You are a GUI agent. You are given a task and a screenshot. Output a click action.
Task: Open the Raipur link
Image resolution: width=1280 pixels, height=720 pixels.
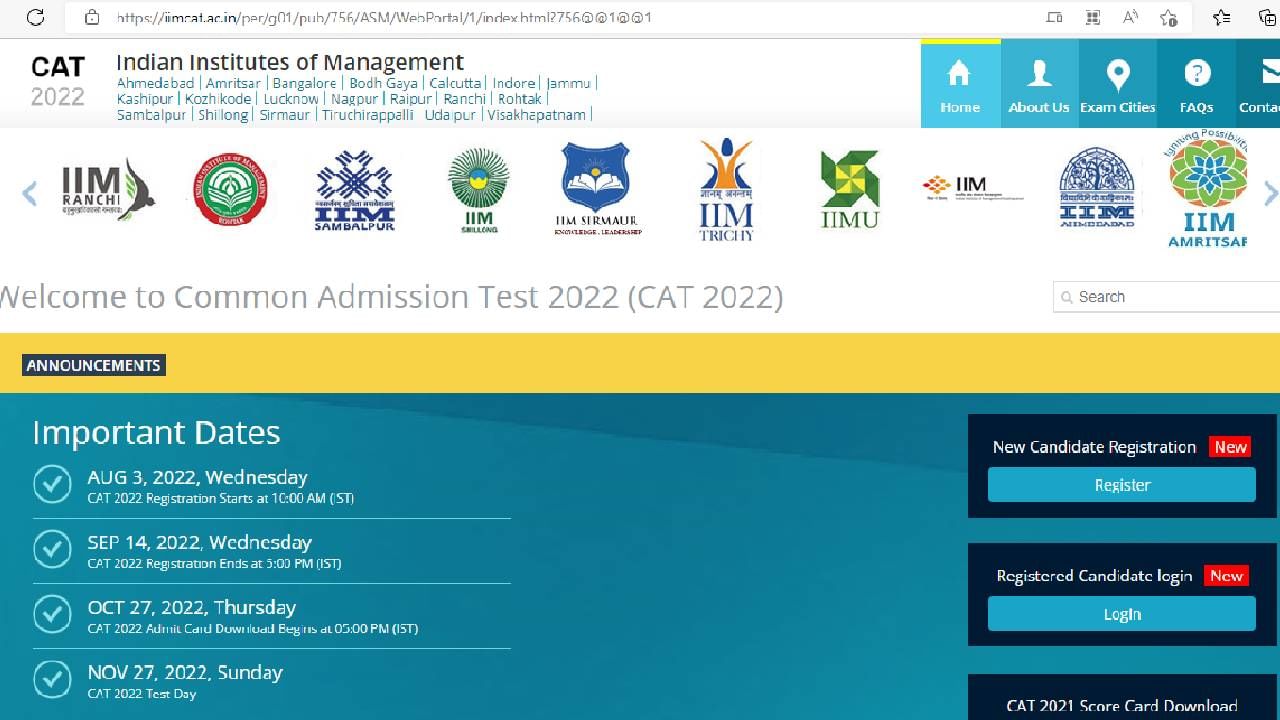pyautogui.click(x=411, y=99)
